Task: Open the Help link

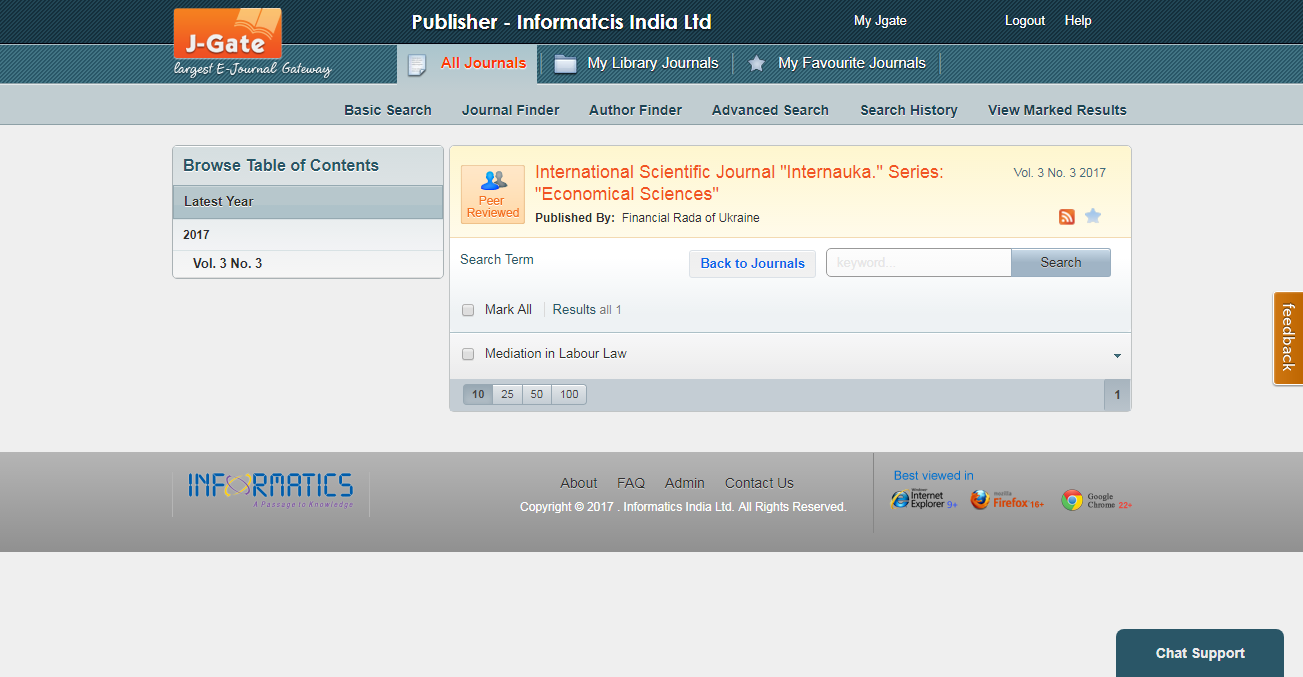Action: click(x=1078, y=20)
